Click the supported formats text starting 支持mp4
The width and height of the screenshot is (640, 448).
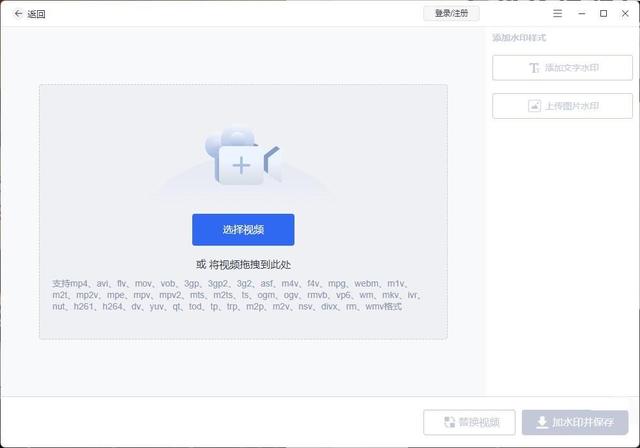pos(237,295)
